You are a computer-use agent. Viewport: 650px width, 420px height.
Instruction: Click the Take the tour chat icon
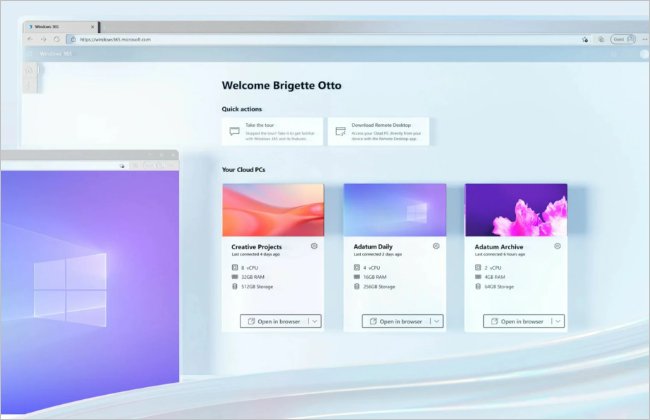[x=235, y=131]
